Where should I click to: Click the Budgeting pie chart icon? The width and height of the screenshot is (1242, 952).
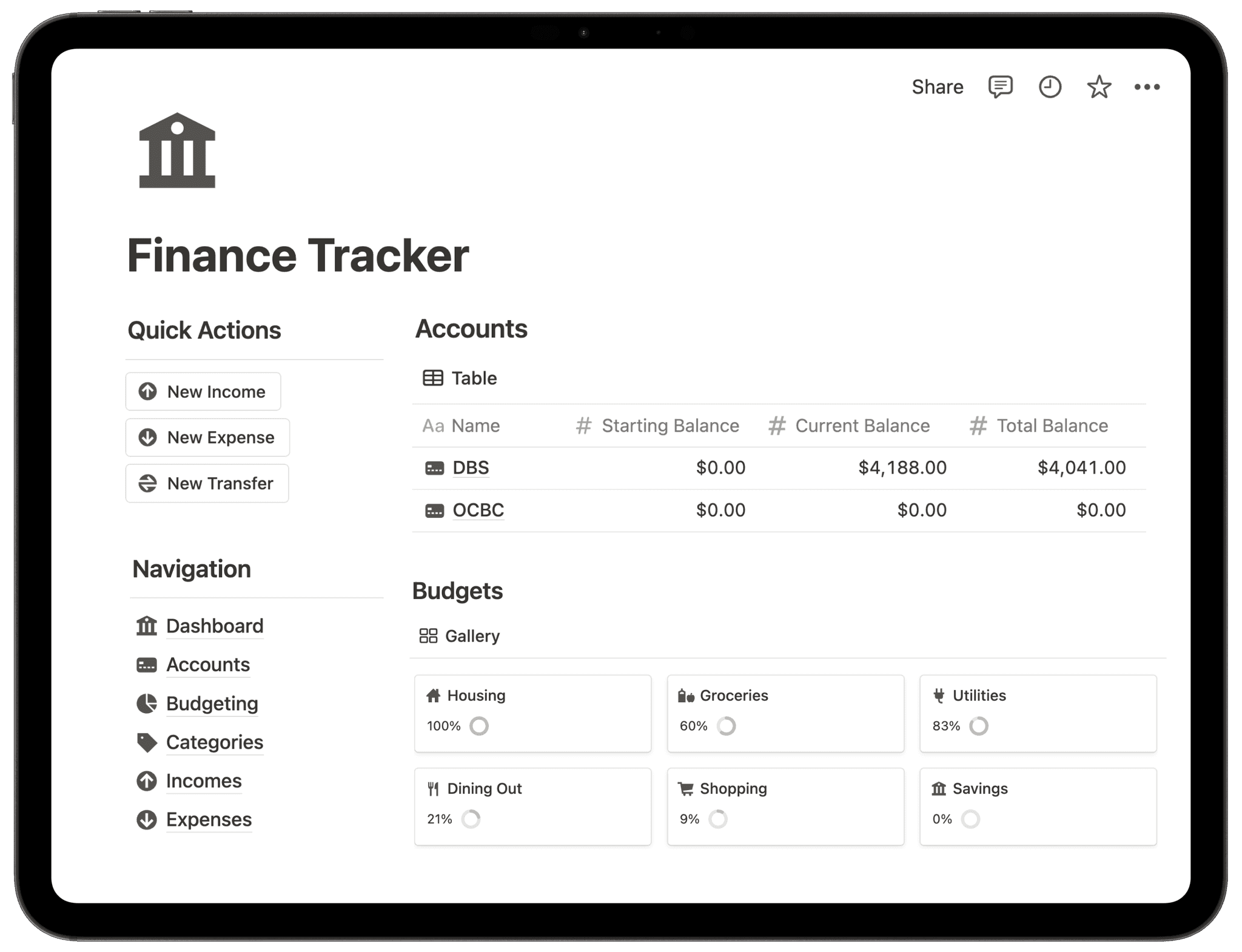click(147, 703)
